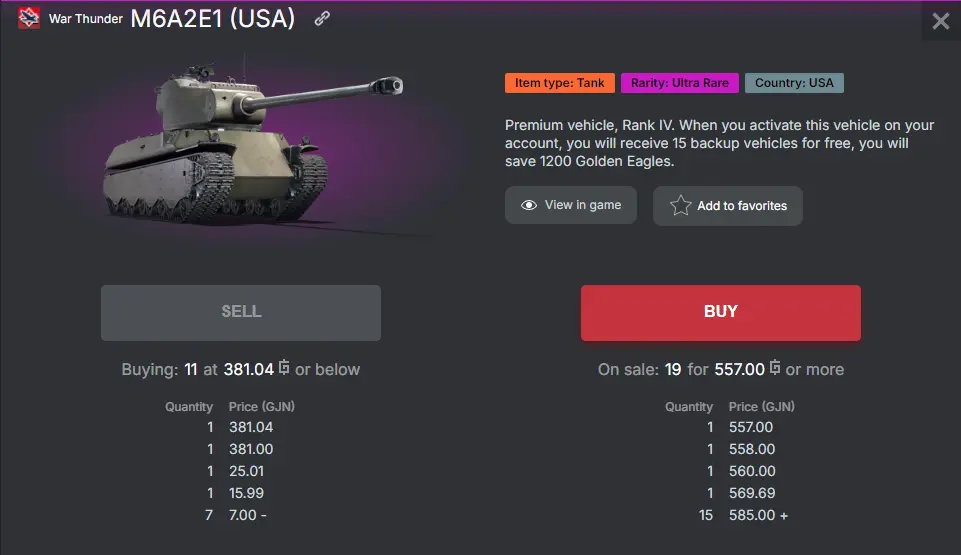Copy item link via chain icon

coord(322,18)
